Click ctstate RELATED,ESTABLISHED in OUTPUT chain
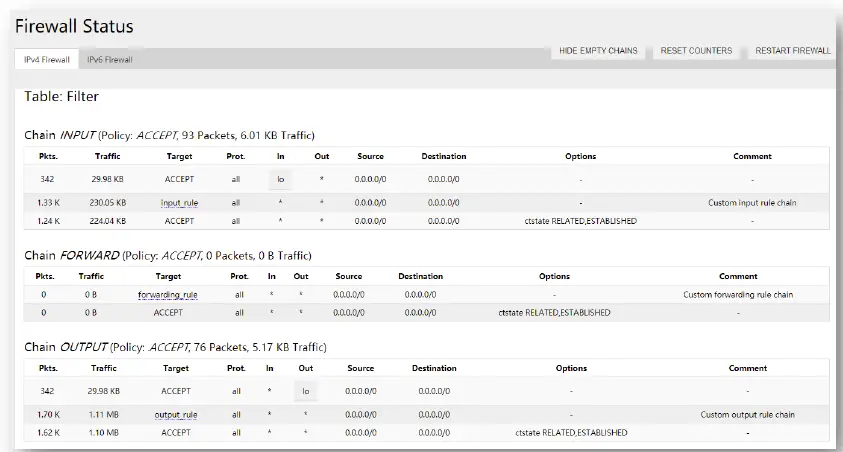This screenshot has height=452, width=843. pyautogui.click(x=571, y=433)
